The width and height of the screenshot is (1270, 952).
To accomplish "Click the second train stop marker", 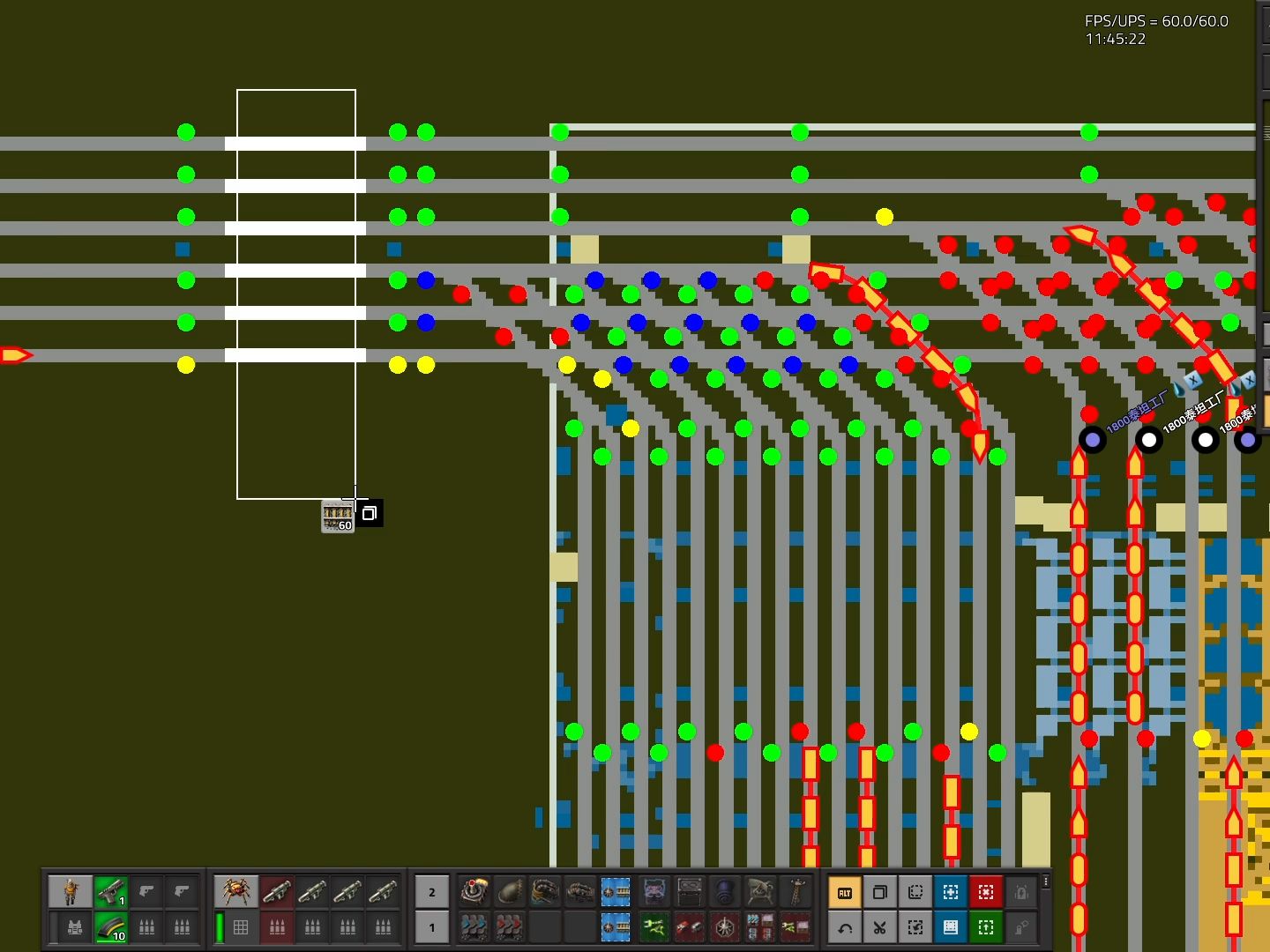I will coord(1149,439).
